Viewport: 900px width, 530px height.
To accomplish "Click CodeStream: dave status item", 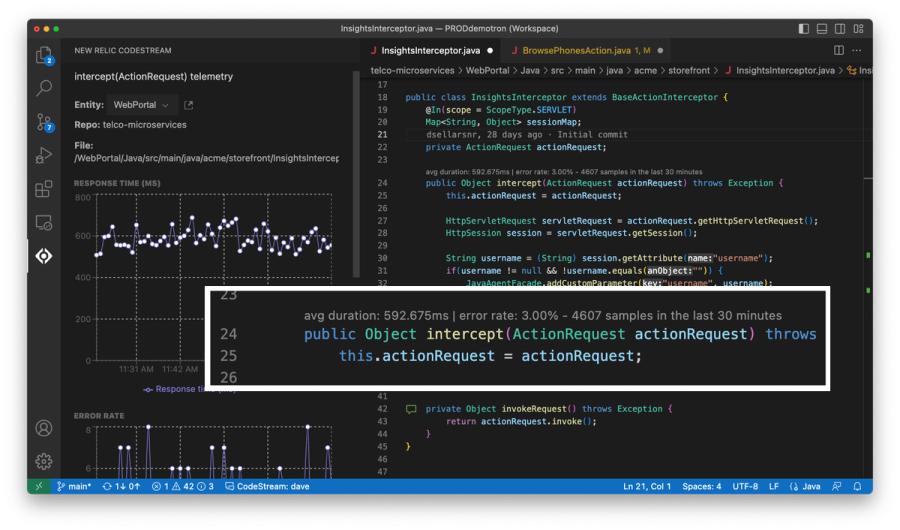I will (267, 486).
